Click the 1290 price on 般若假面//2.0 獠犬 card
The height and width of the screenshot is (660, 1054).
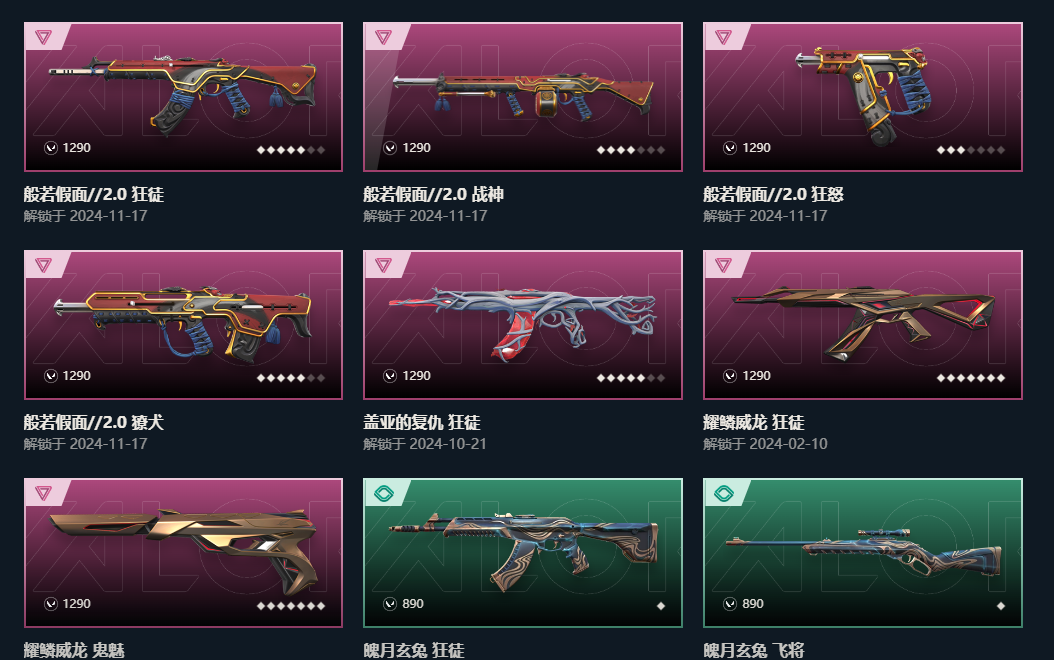click(77, 376)
